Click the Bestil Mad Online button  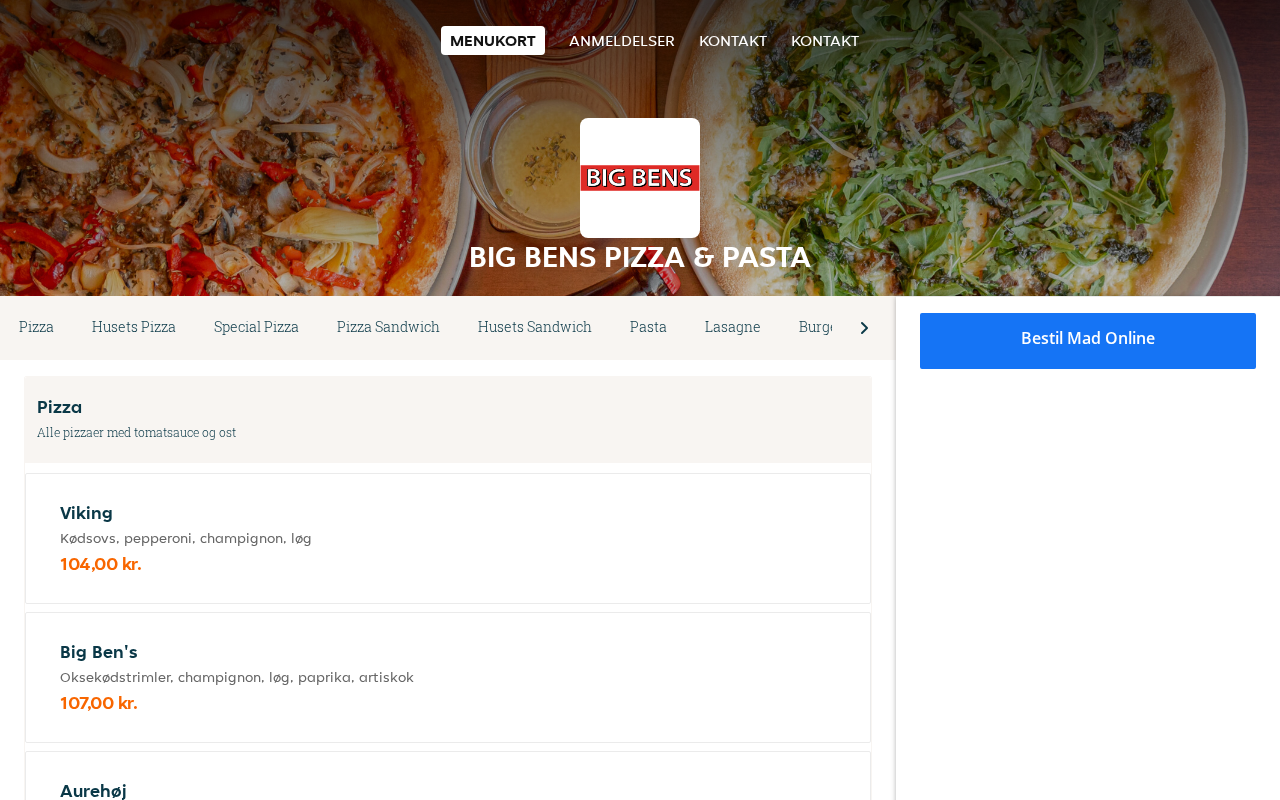coord(1088,341)
